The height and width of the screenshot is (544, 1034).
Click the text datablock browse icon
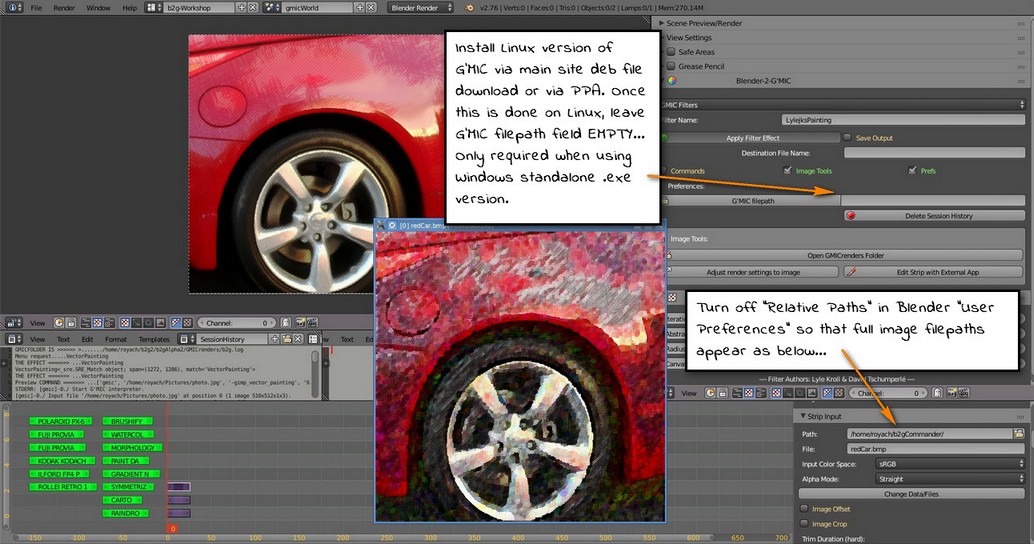[187, 339]
